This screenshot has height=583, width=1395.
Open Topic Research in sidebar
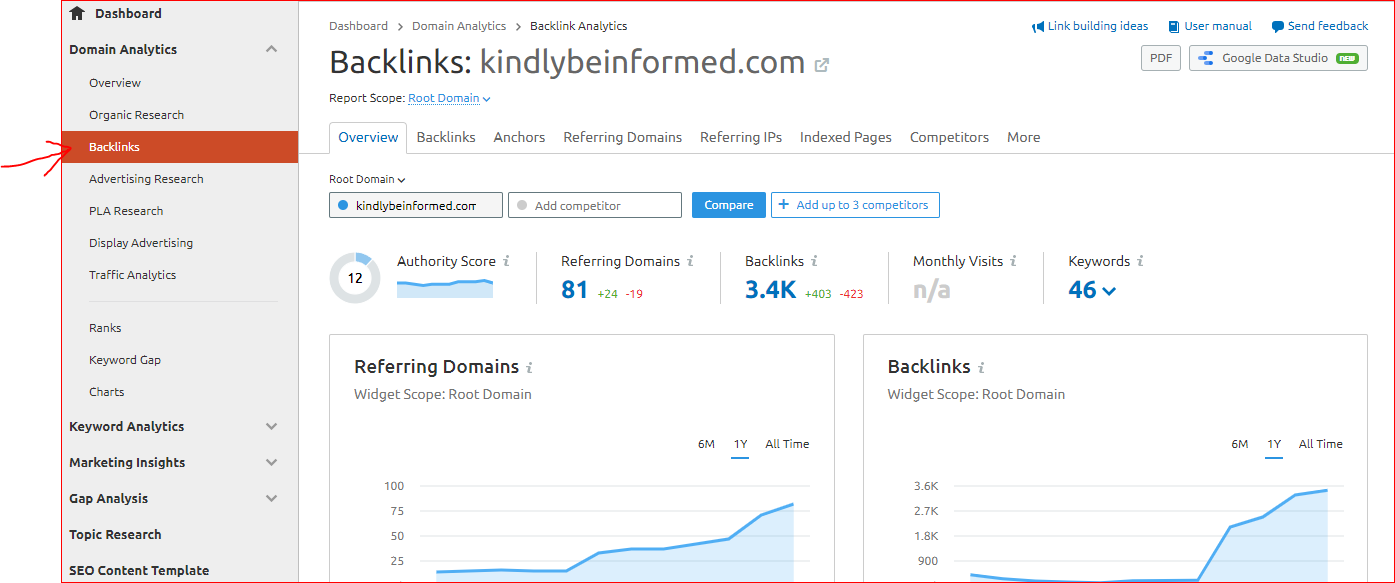click(115, 534)
